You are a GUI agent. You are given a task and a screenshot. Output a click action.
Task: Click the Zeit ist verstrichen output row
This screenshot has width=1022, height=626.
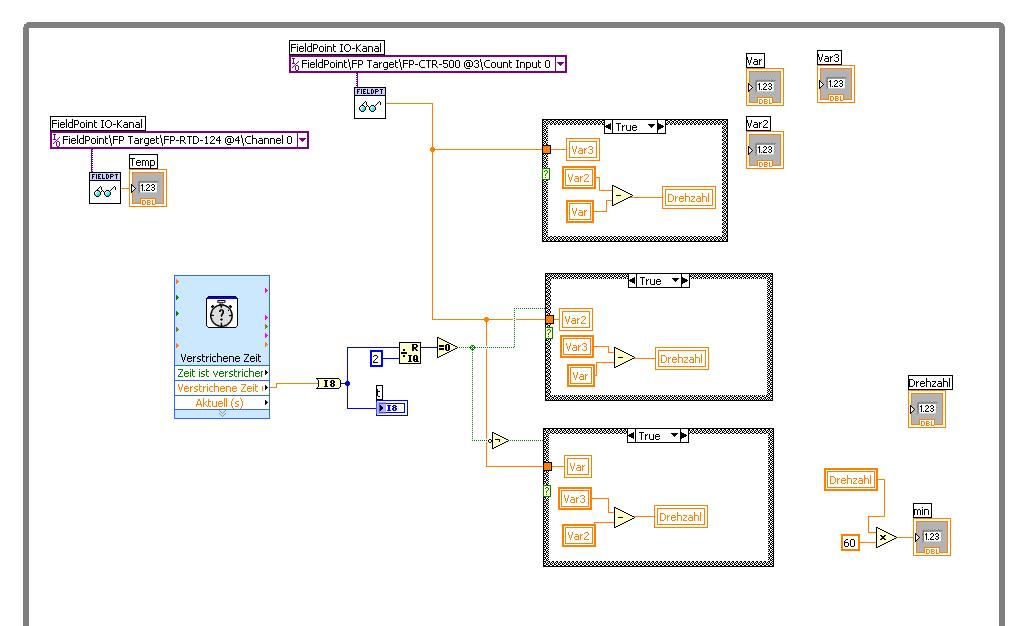(x=222, y=373)
